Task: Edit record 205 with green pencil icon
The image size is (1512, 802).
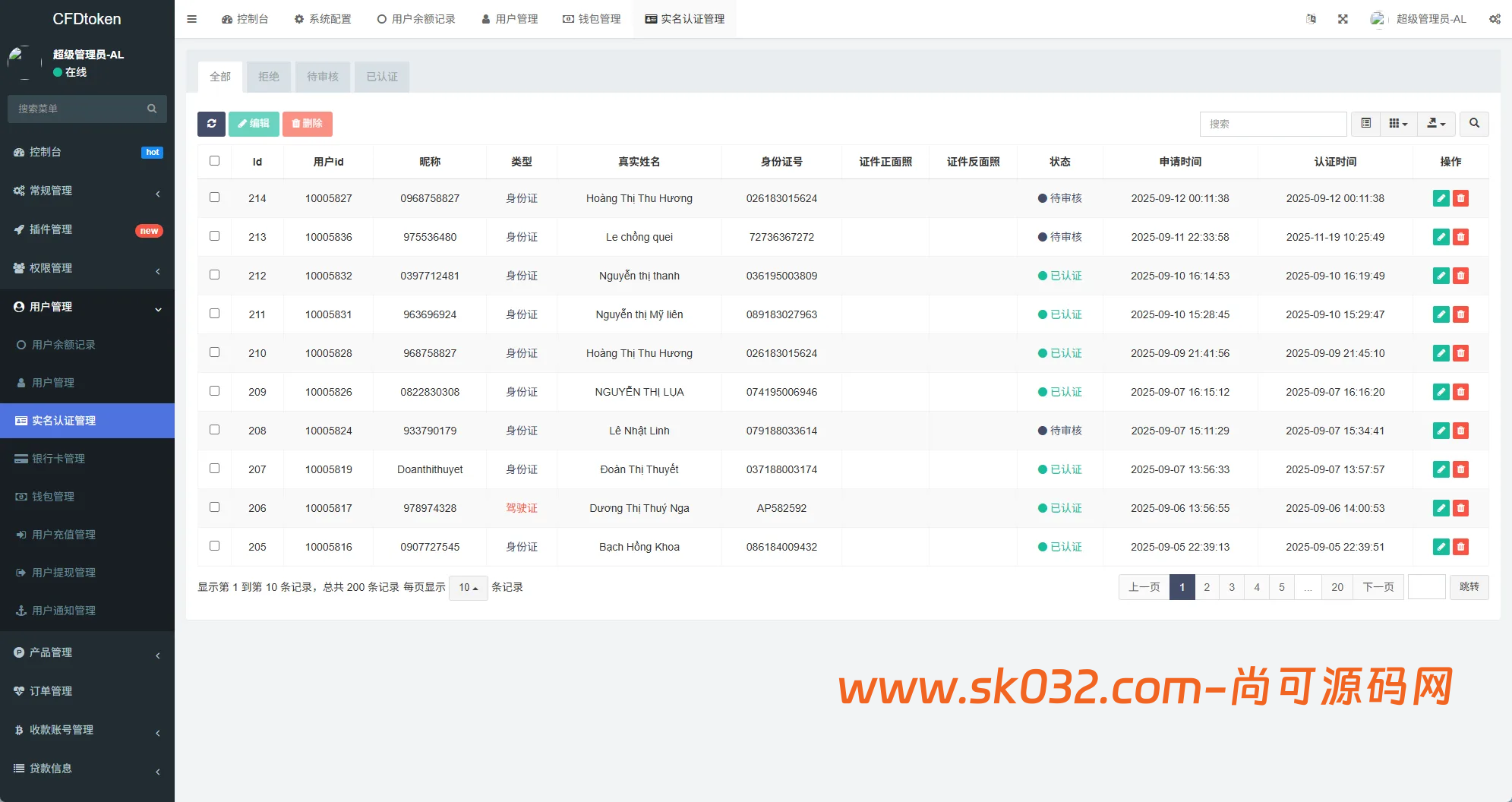Action: coord(1441,548)
